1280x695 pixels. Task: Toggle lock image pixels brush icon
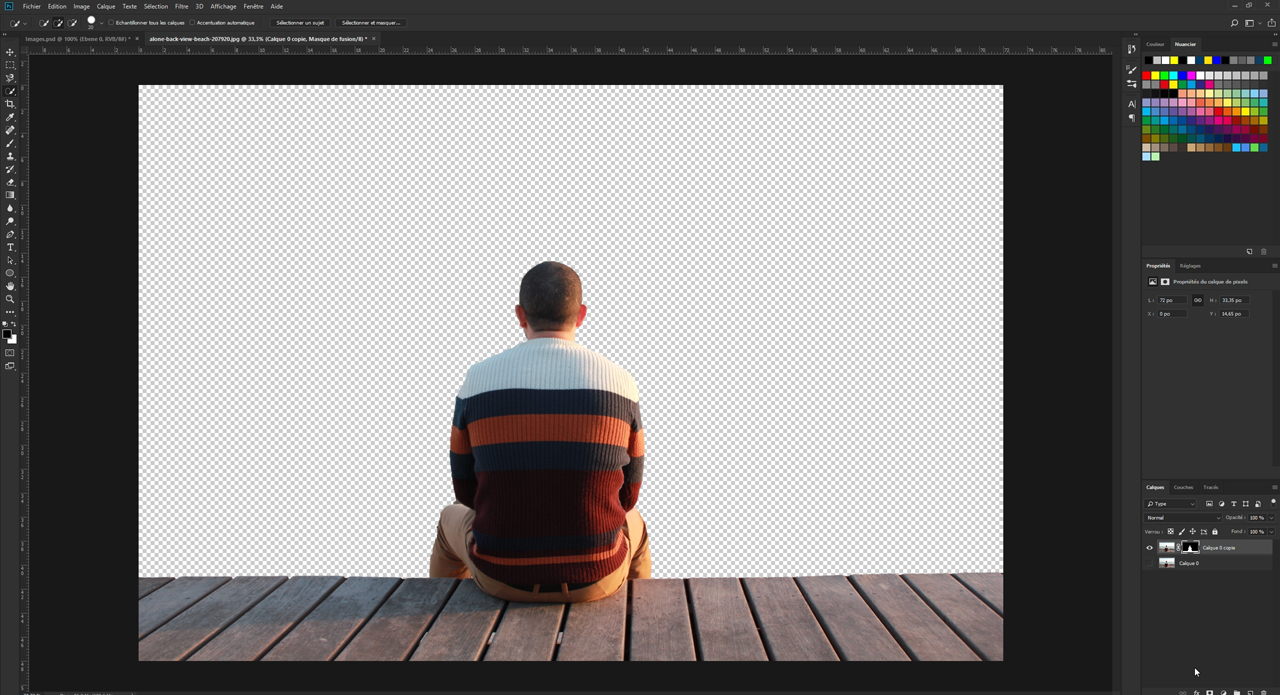pyautogui.click(x=1182, y=531)
